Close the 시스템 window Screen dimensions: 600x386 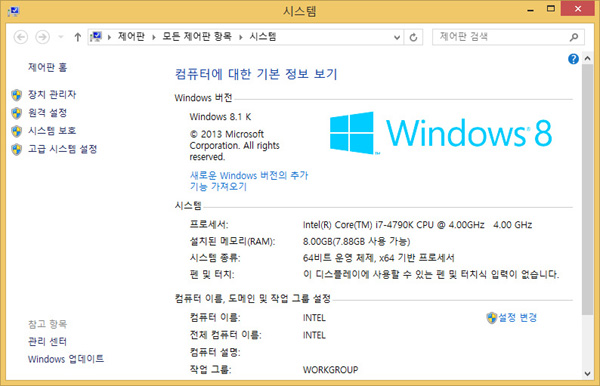click(578, 8)
